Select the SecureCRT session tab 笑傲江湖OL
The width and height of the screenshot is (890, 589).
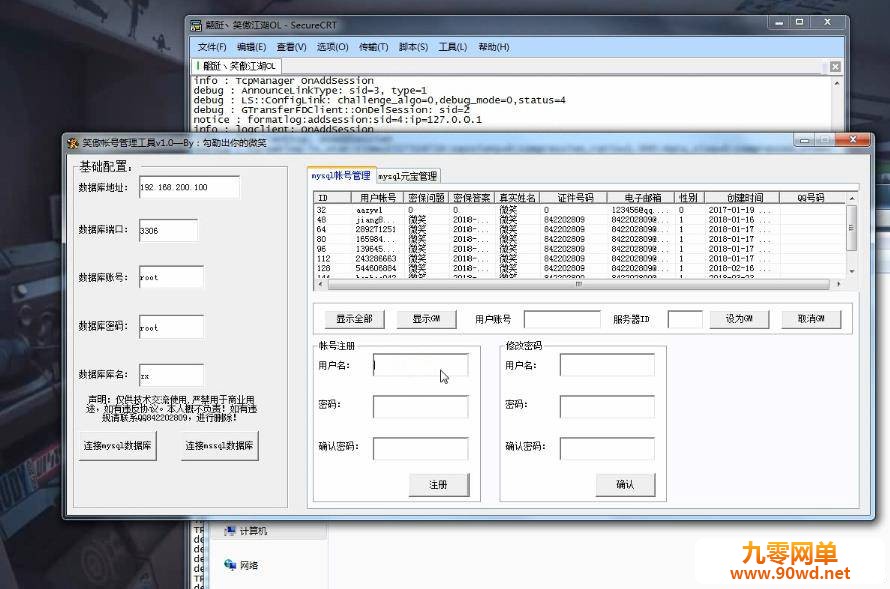(x=237, y=66)
